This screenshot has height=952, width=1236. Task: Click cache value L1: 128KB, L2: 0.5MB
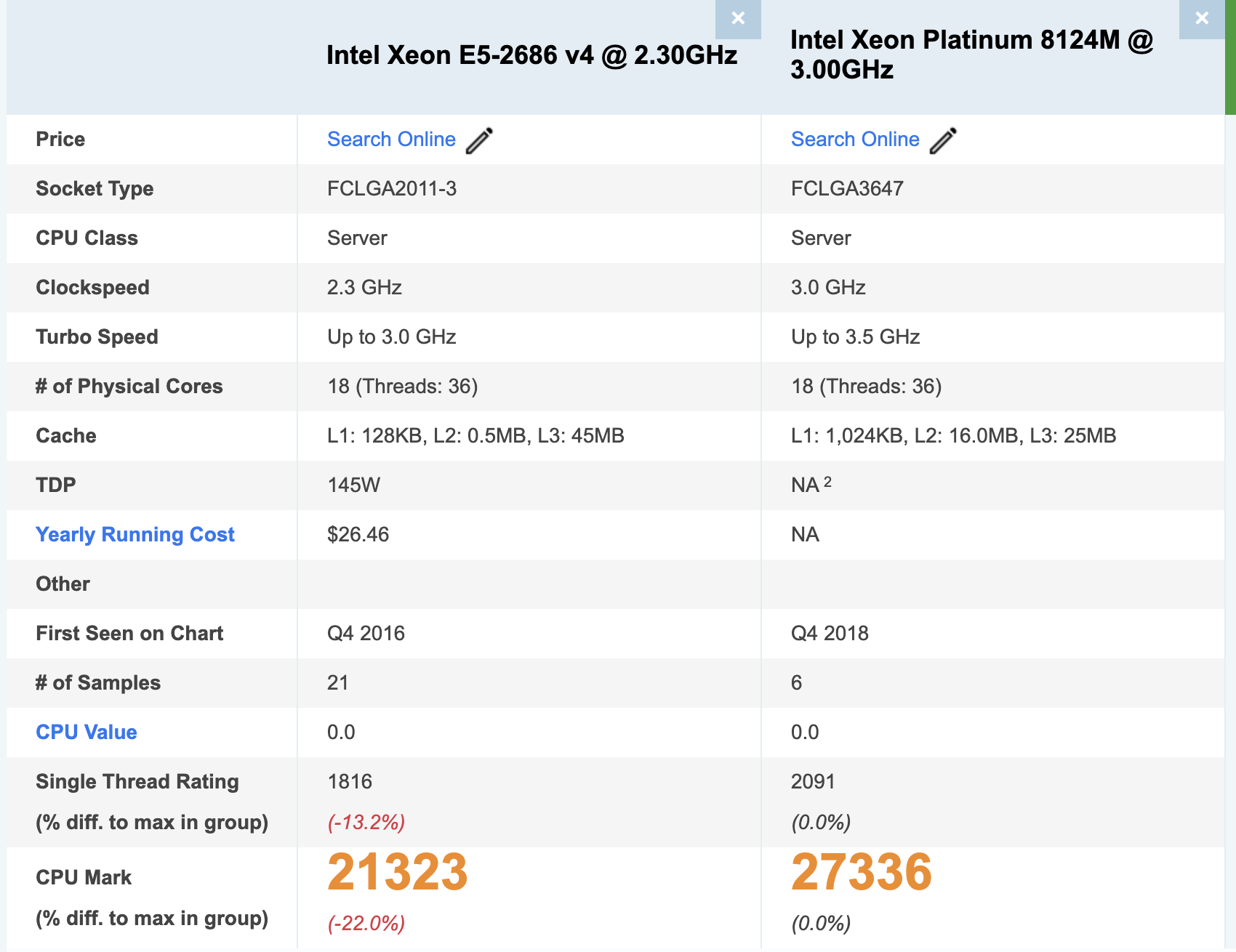475,435
